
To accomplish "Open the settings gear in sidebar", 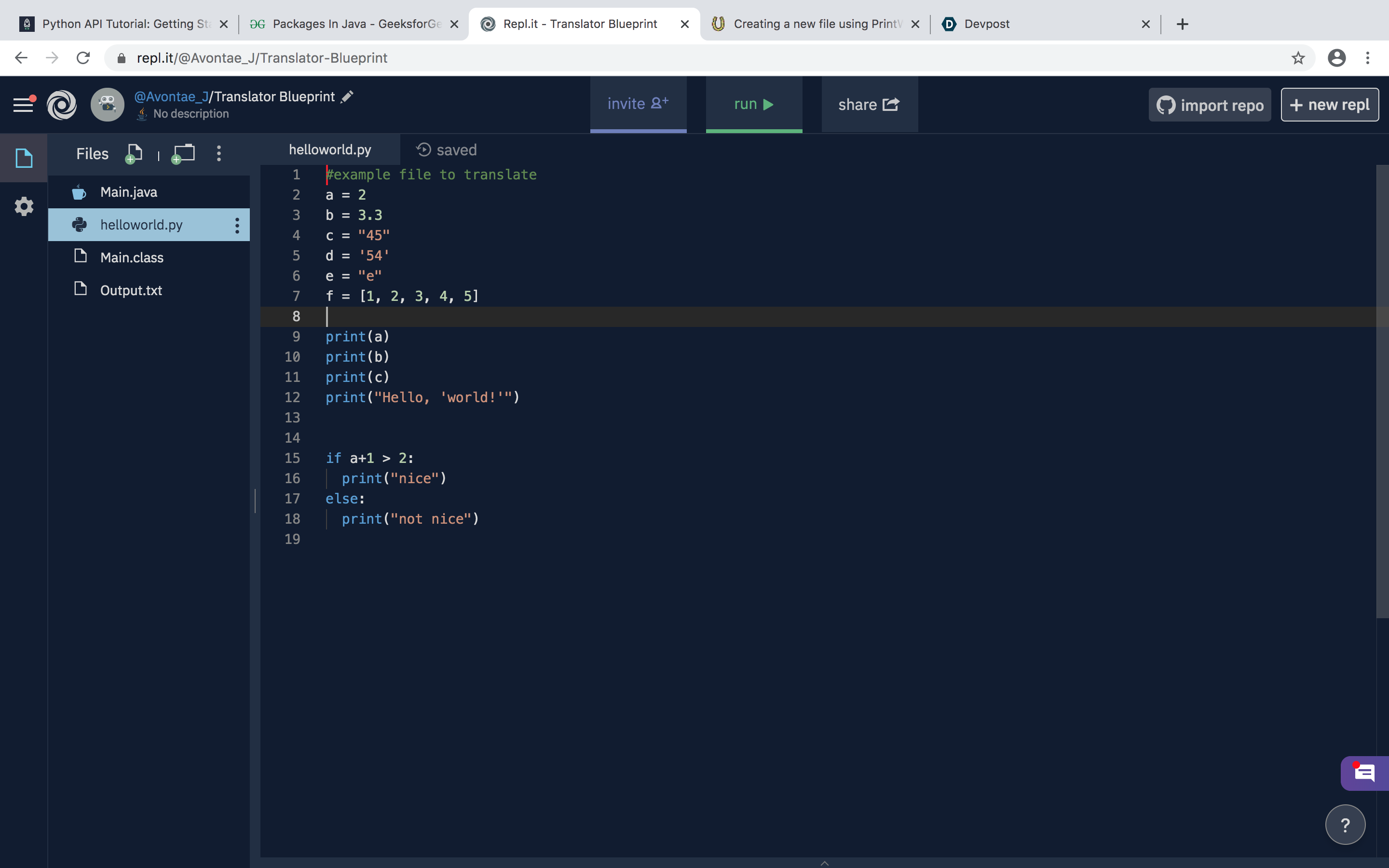I will tap(24, 206).
